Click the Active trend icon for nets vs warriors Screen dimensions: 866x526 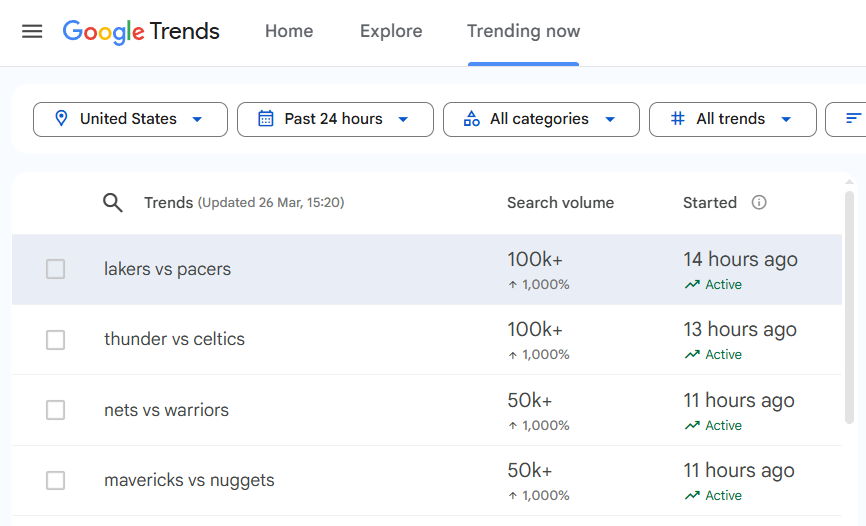click(692, 425)
